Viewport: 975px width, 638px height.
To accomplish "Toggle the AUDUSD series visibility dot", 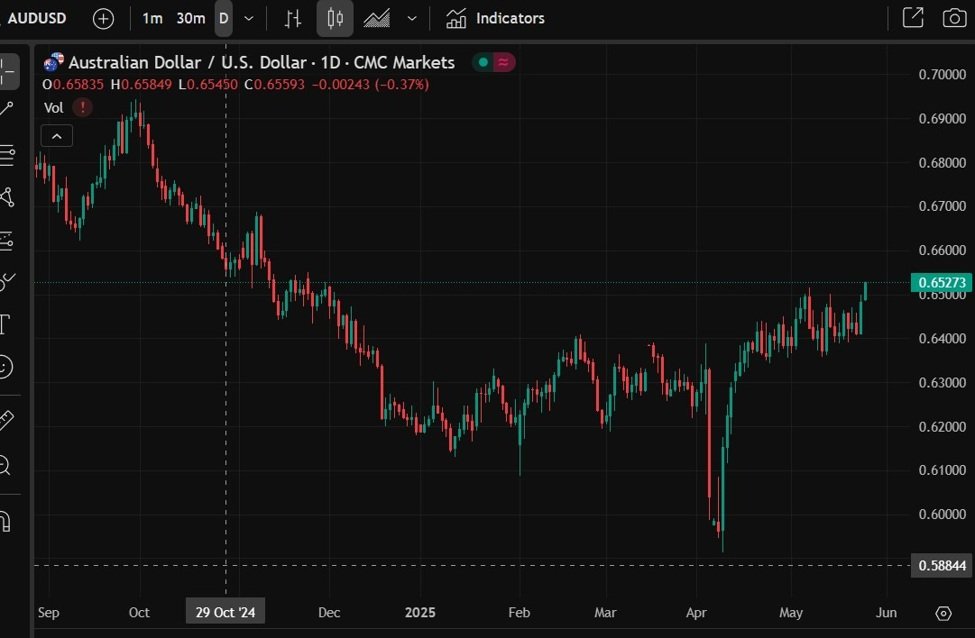I will [485, 62].
